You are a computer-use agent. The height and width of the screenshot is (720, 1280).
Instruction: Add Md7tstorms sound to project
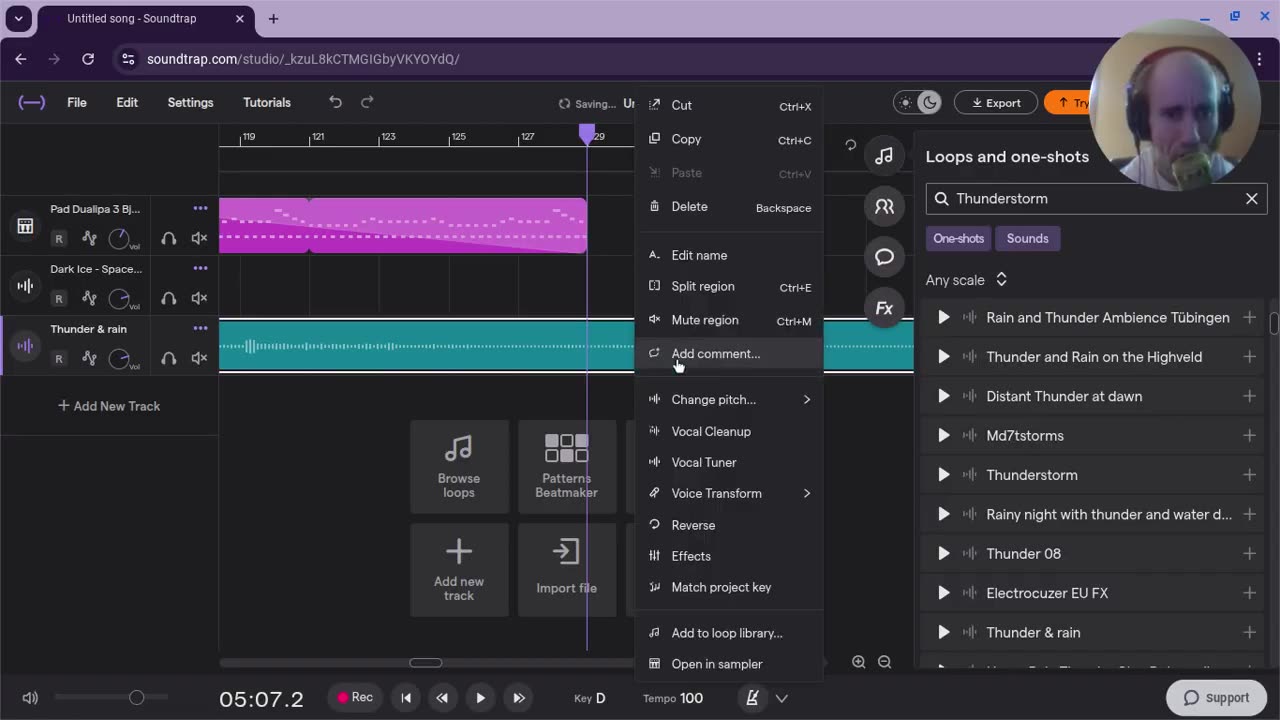(1249, 435)
